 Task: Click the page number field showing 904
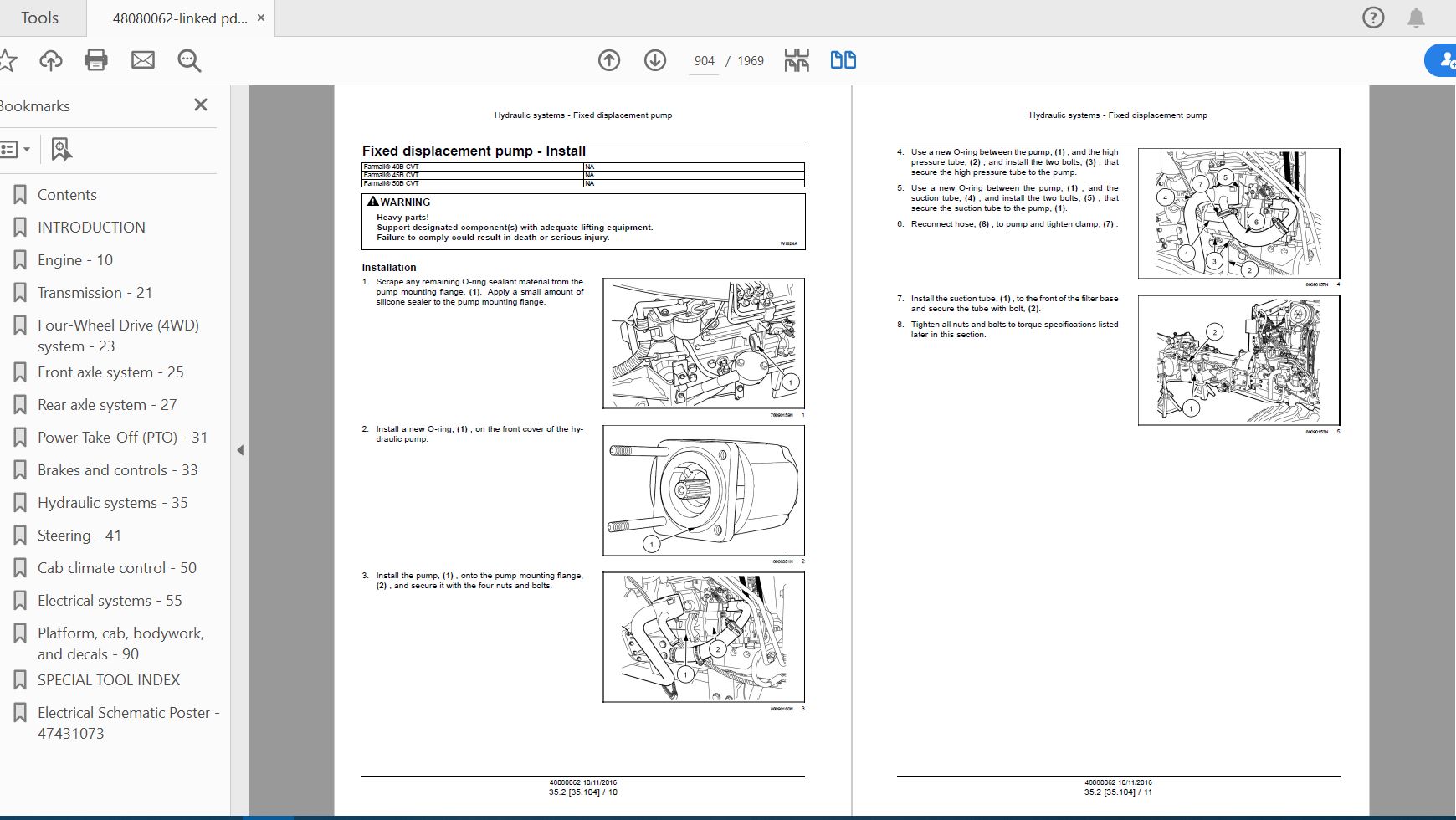[704, 61]
